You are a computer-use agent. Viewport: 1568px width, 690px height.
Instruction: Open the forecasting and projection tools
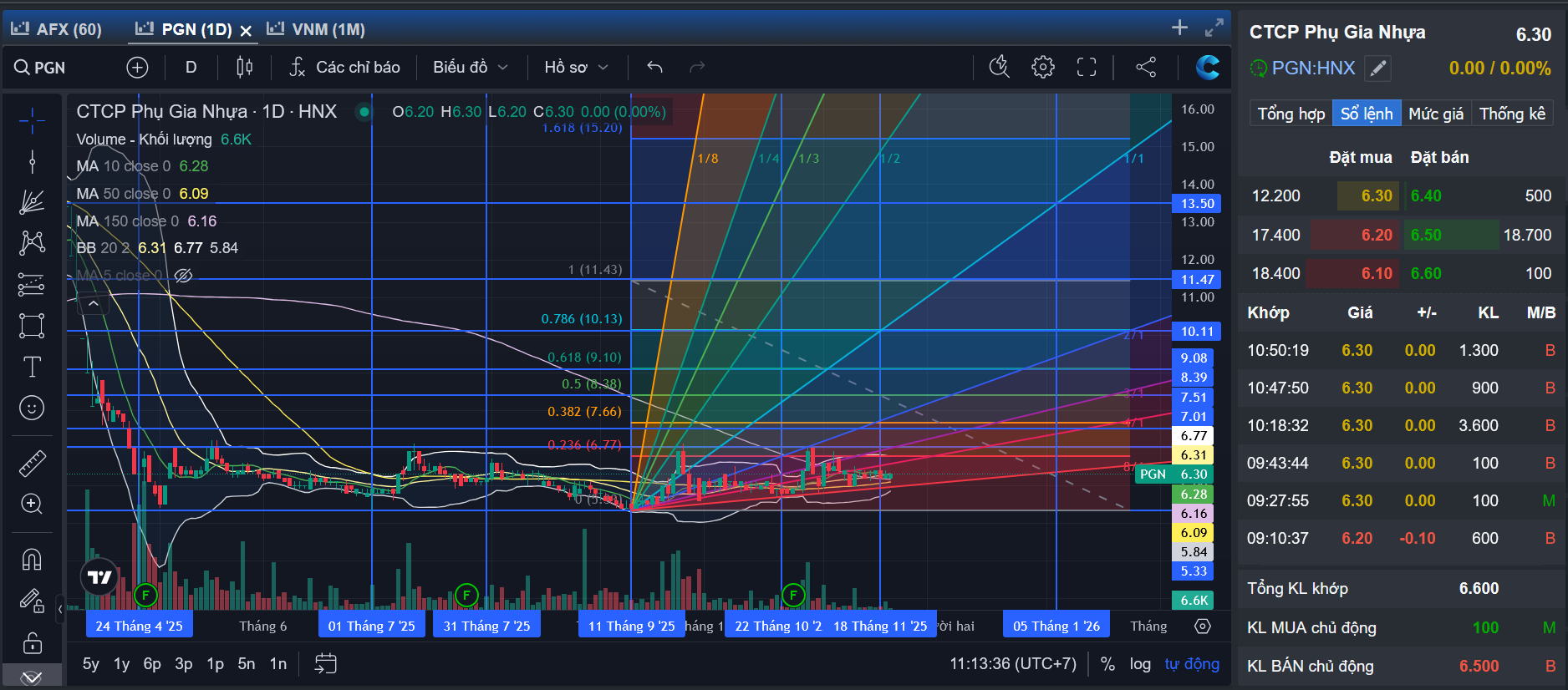(32, 284)
